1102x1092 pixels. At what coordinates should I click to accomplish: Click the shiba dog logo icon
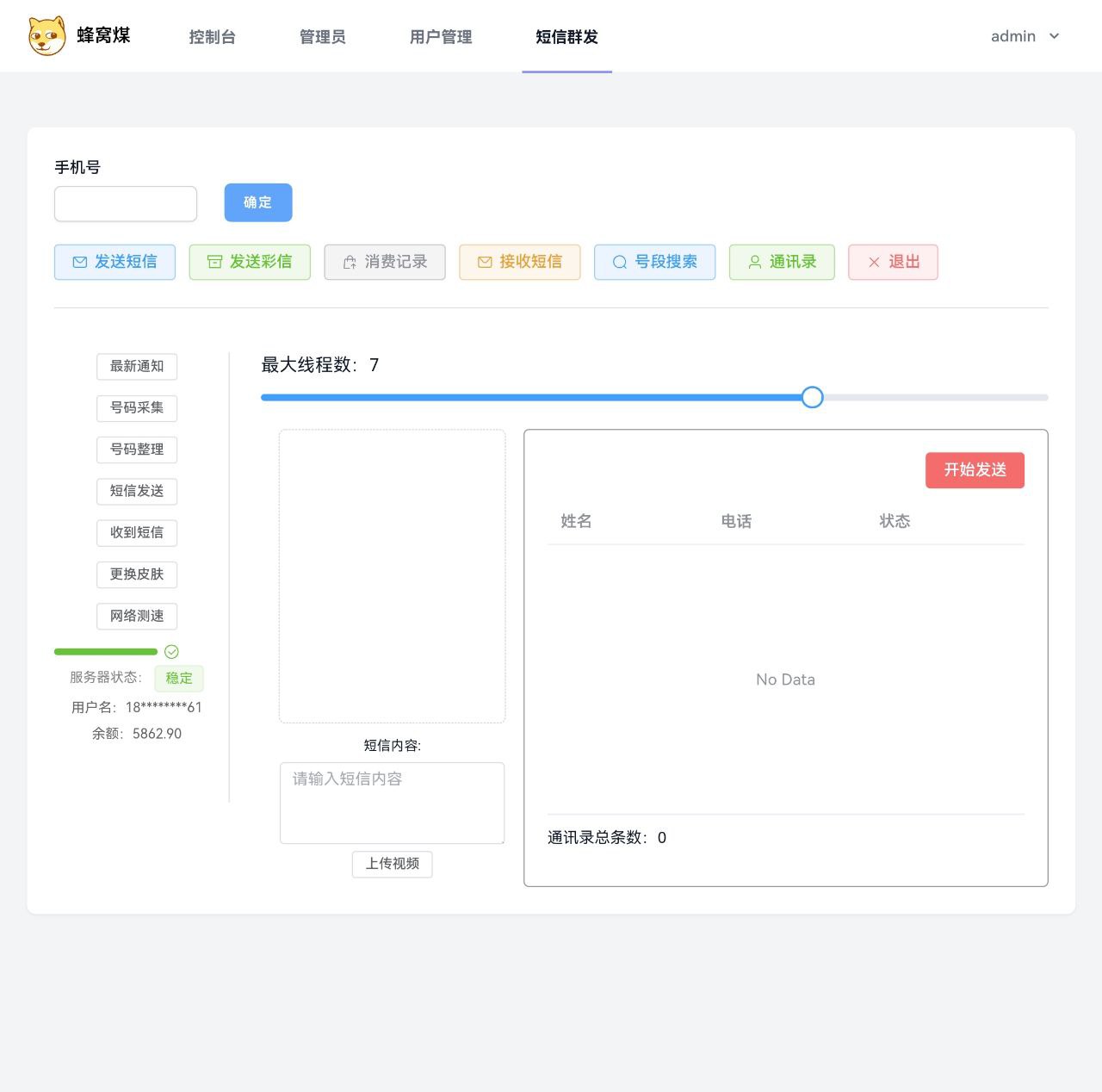[46, 36]
